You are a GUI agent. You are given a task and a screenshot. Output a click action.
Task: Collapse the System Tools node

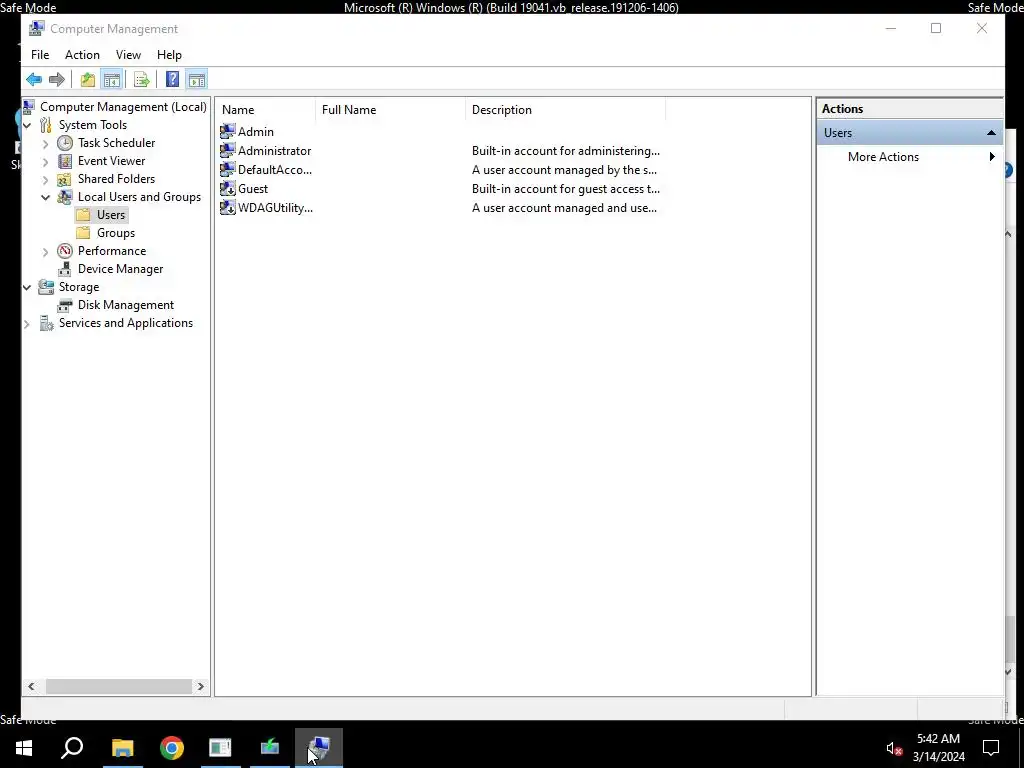[x=27, y=125]
